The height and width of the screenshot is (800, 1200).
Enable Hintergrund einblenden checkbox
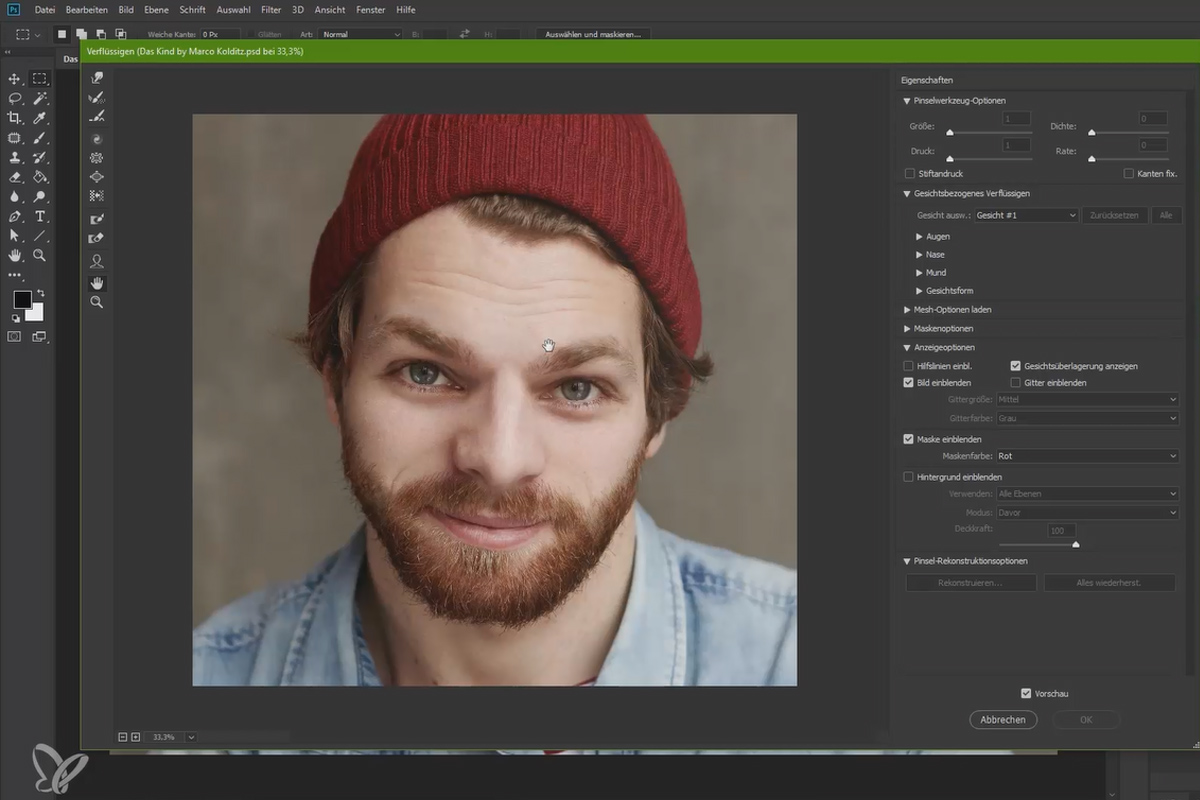(x=908, y=477)
